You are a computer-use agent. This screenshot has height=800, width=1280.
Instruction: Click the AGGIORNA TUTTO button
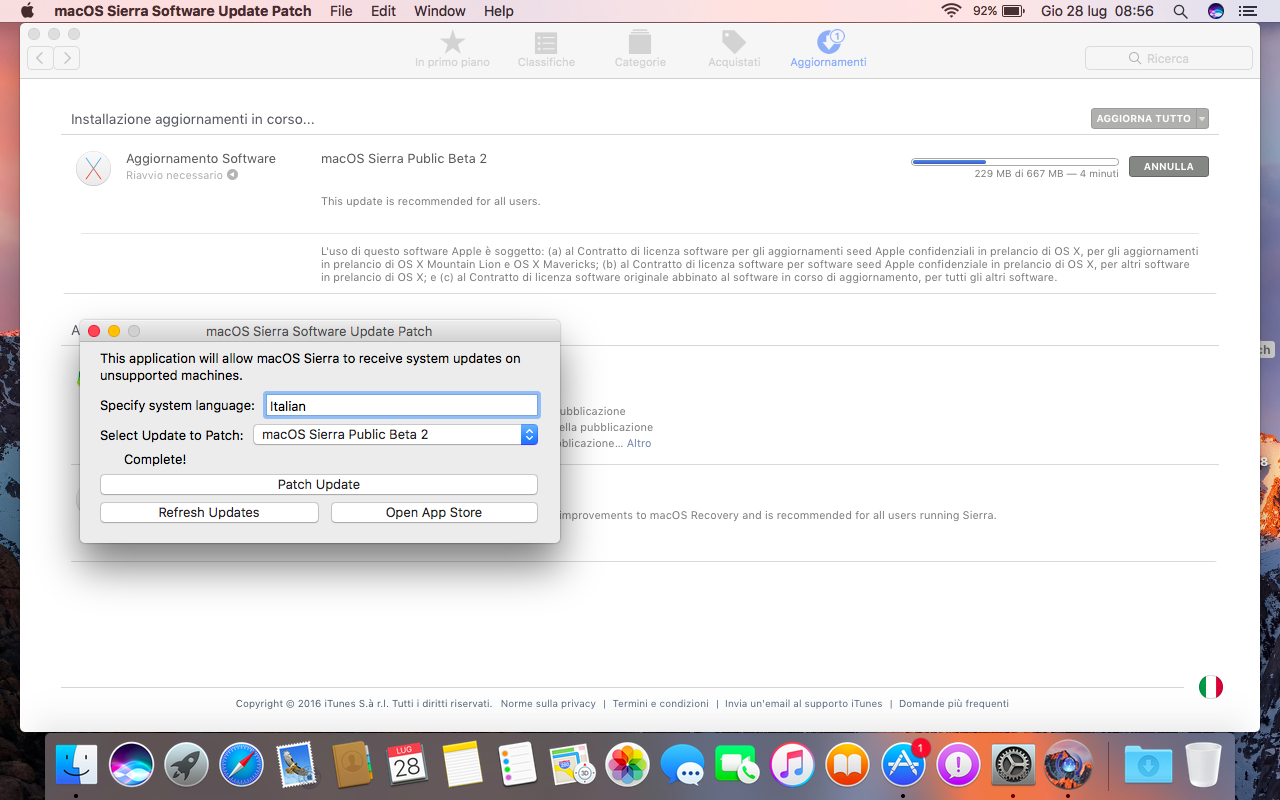pos(1143,119)
